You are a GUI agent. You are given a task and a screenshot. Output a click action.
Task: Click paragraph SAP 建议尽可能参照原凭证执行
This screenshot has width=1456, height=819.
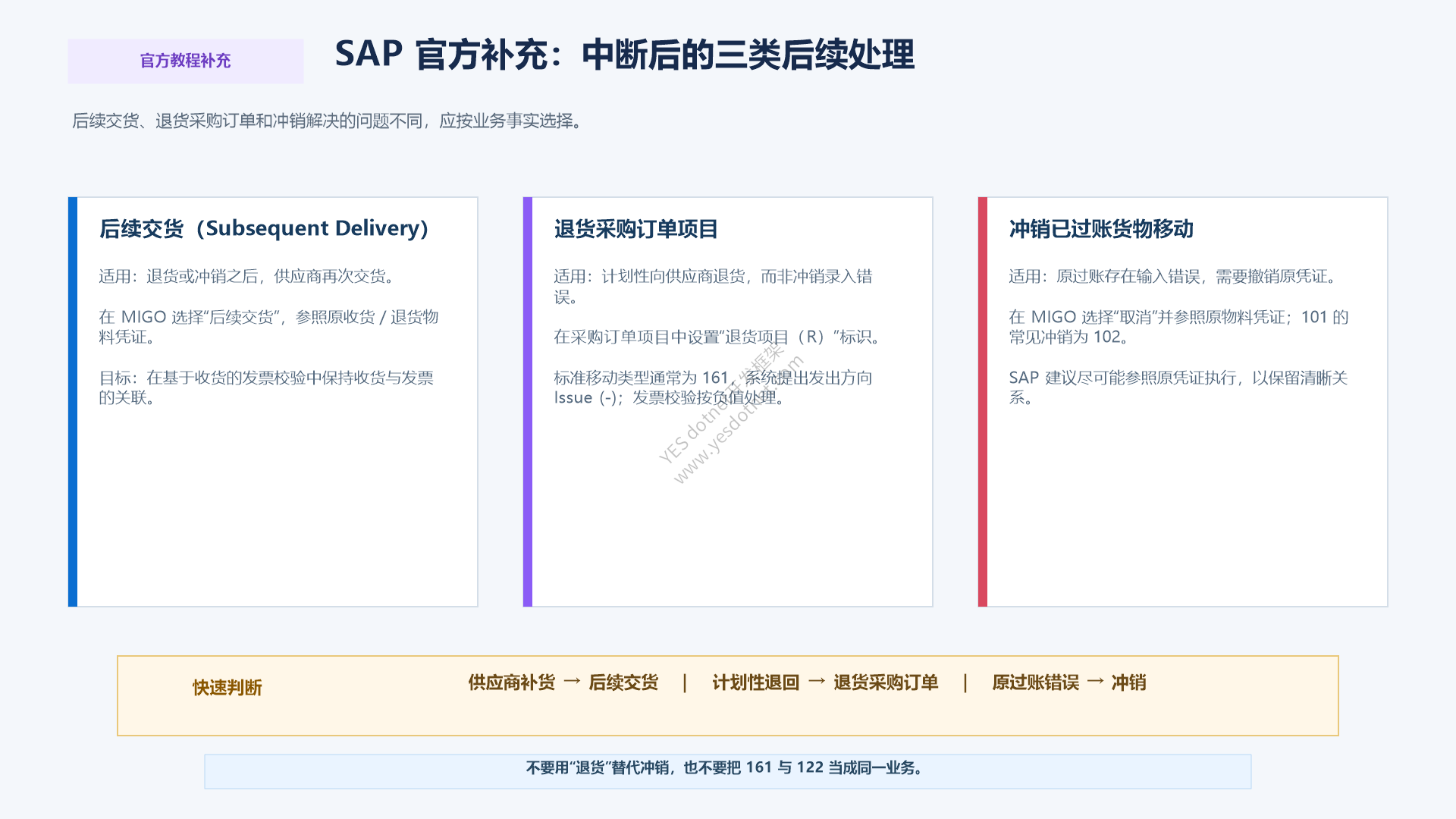click(x=1178, y=388)
